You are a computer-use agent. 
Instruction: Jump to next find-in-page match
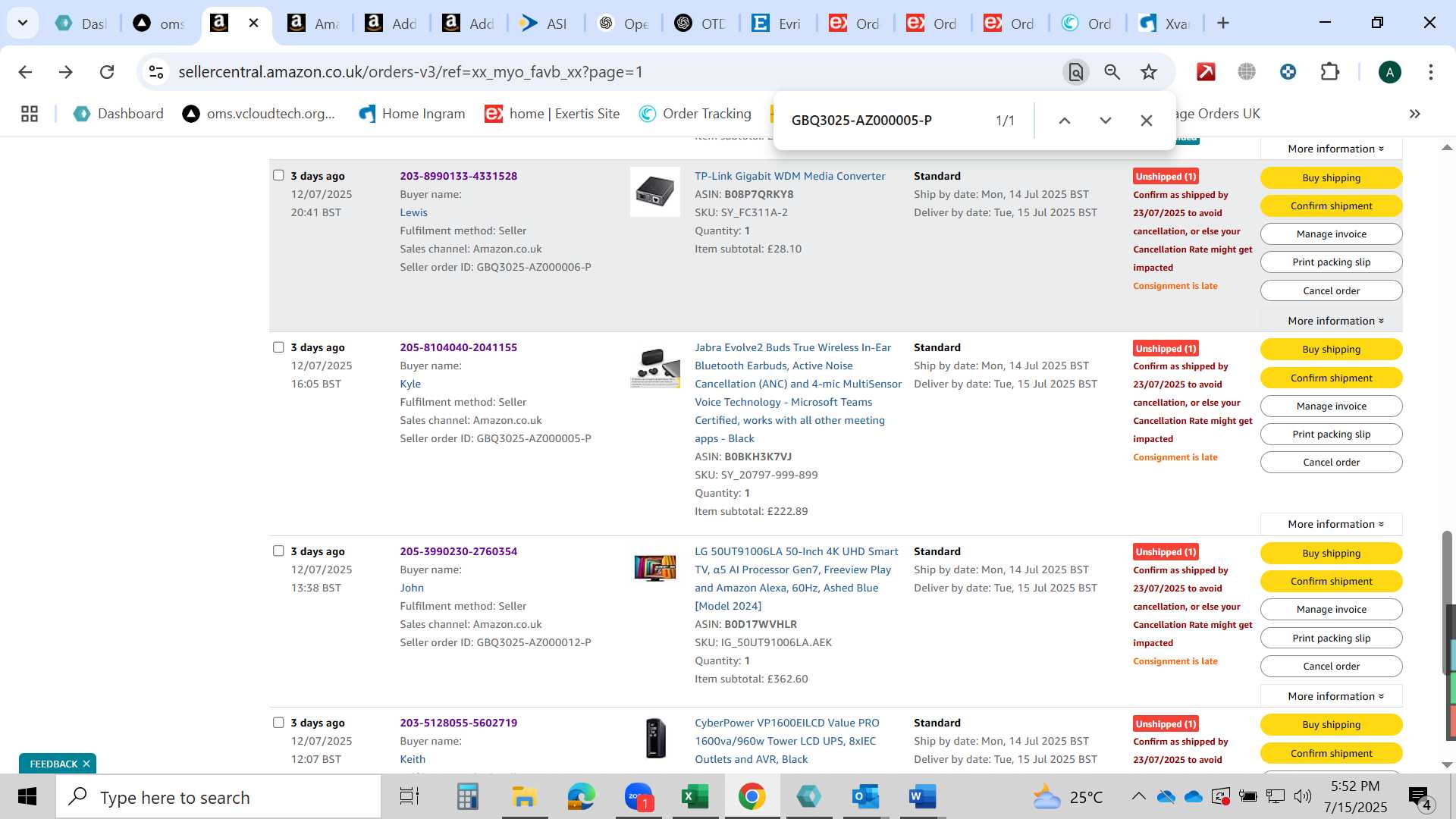tap(1106, 121)
